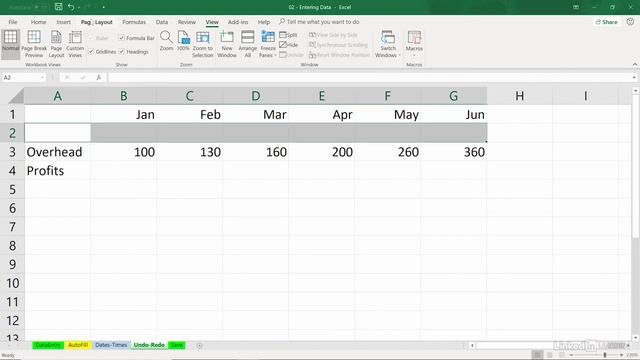This screenshot has width=640, height=360.
Task: Set zoom to 100%
Action: tap(183, 41)
